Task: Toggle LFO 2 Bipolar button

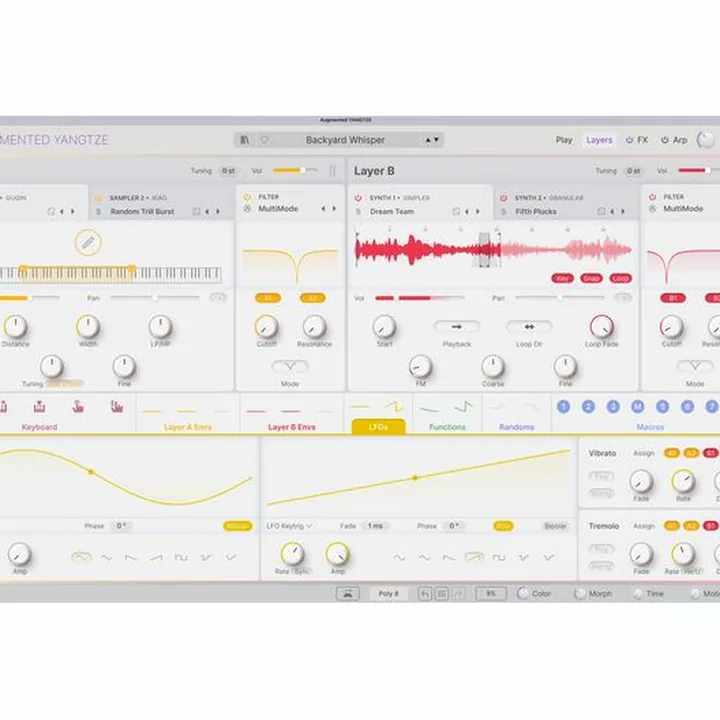Action: coord(555,526)
